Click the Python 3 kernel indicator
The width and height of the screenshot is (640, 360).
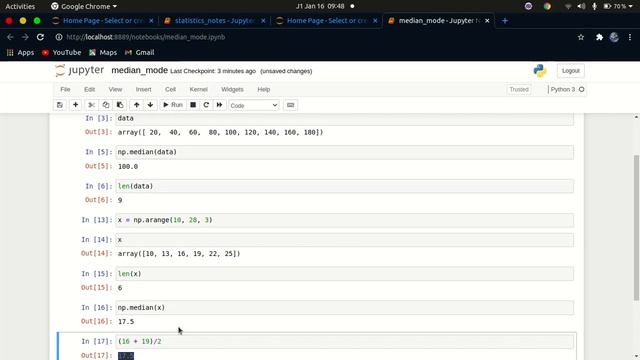coord(567,89)
